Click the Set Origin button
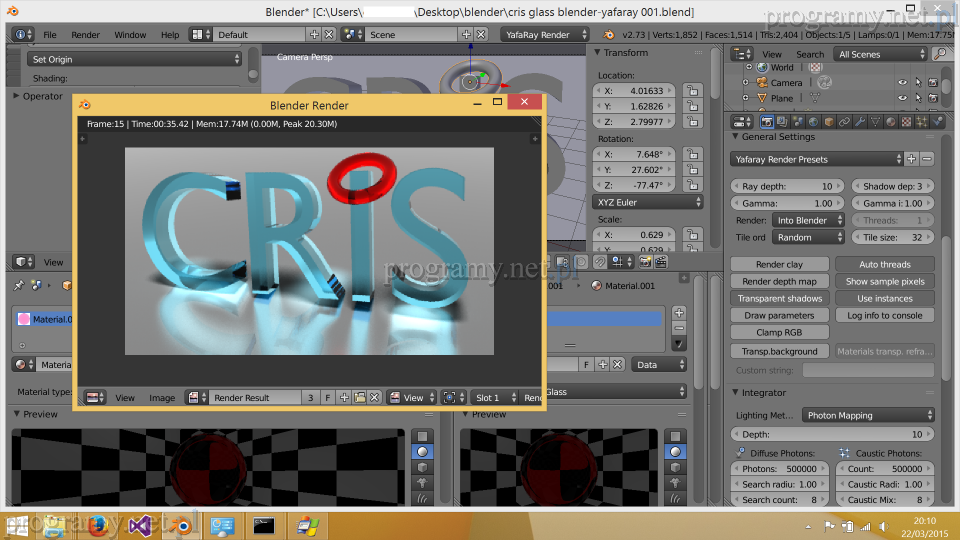 tap(134, 59)
